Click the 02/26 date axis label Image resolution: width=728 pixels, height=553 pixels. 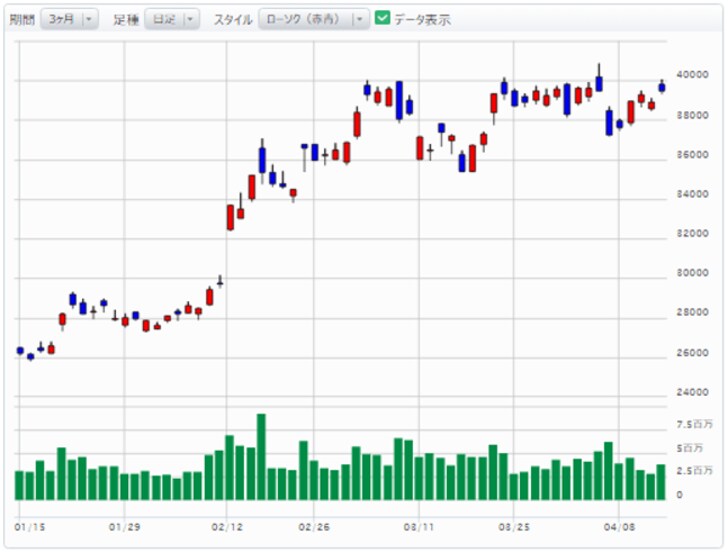(314, 525)
